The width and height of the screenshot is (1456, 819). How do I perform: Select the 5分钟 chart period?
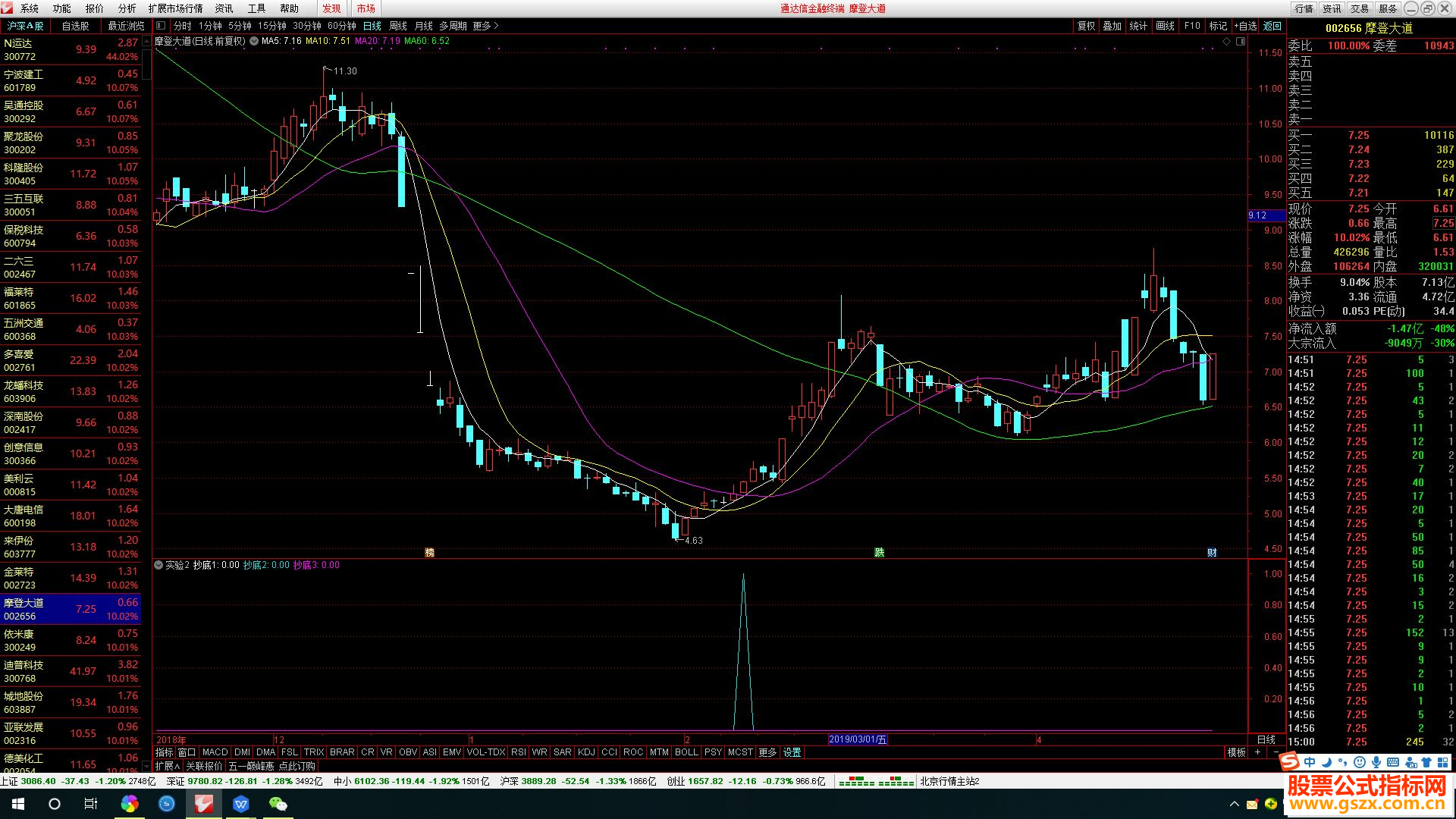click(240, 26)
